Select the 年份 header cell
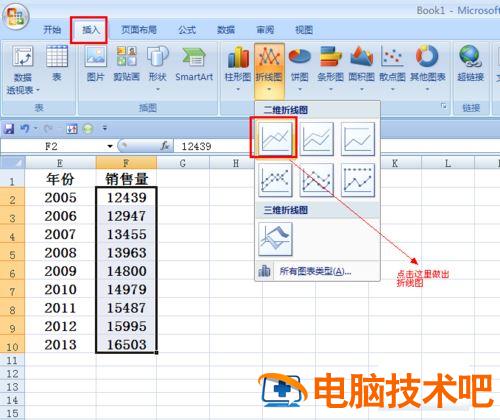This screenshot has height=420, width=500. 60,179
